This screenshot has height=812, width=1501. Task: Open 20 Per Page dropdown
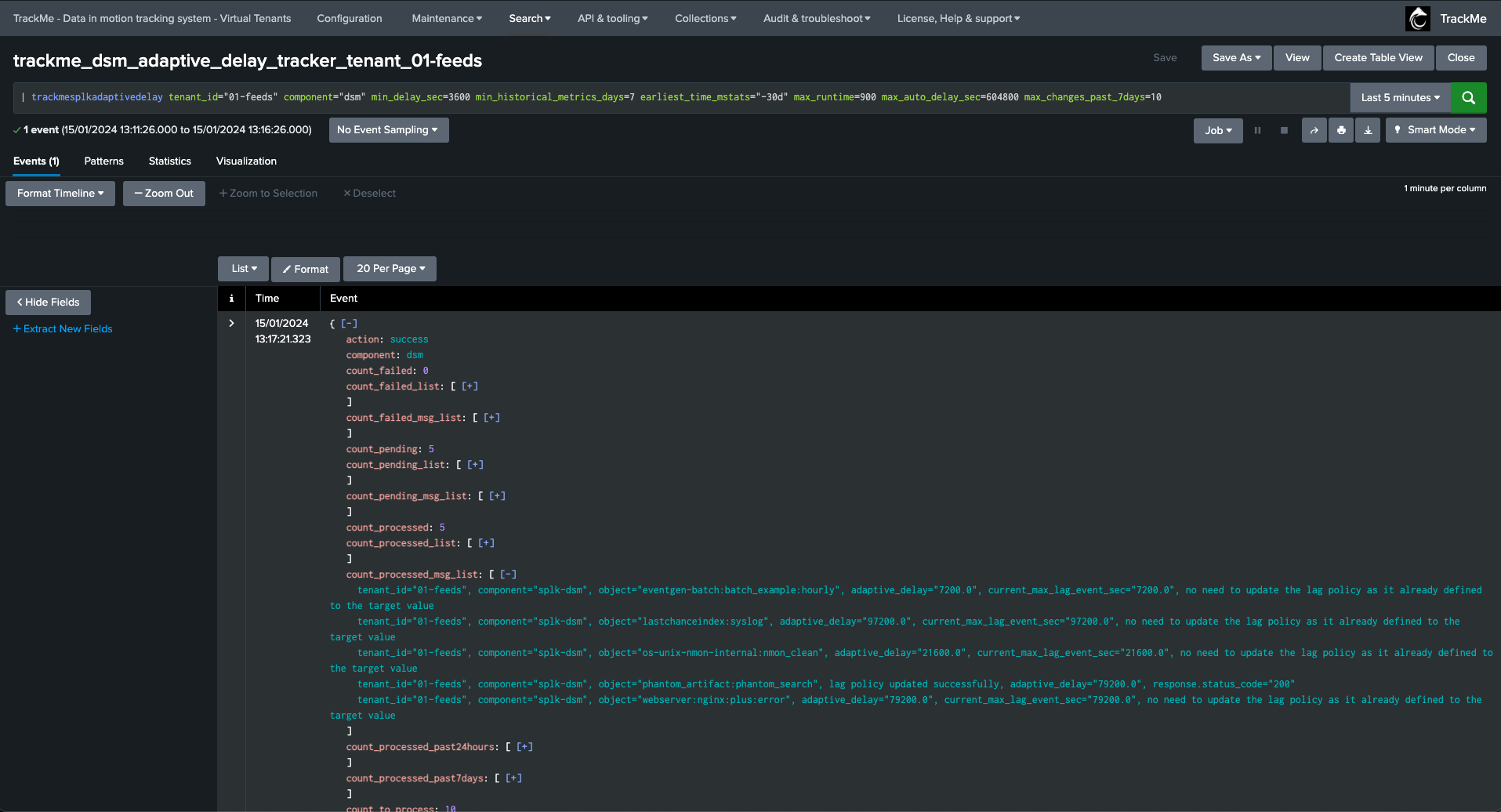click(390, 269)
